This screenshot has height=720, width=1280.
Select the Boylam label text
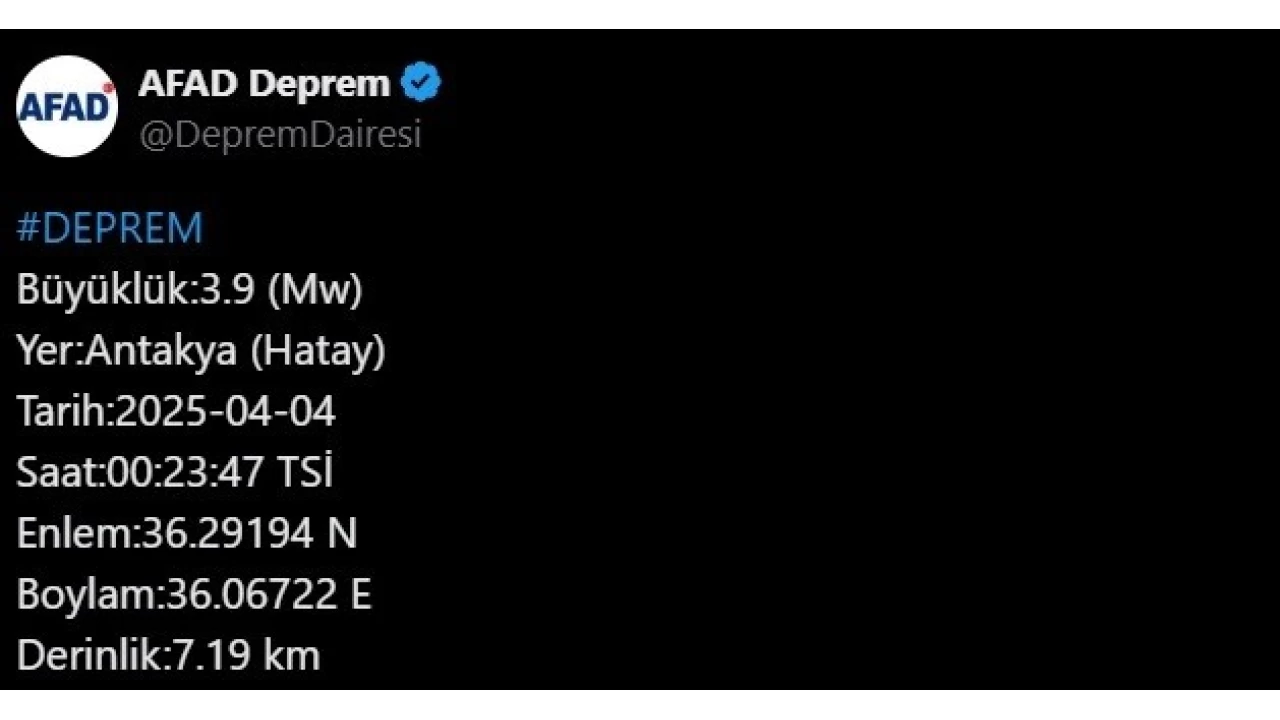click(88, 595)
